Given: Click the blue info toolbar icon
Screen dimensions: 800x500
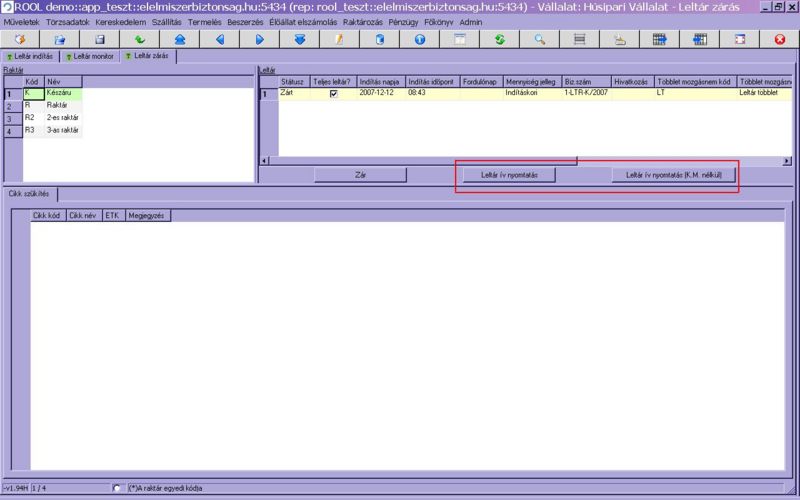Looking at the screenshot, I should [x=419, y=39].
